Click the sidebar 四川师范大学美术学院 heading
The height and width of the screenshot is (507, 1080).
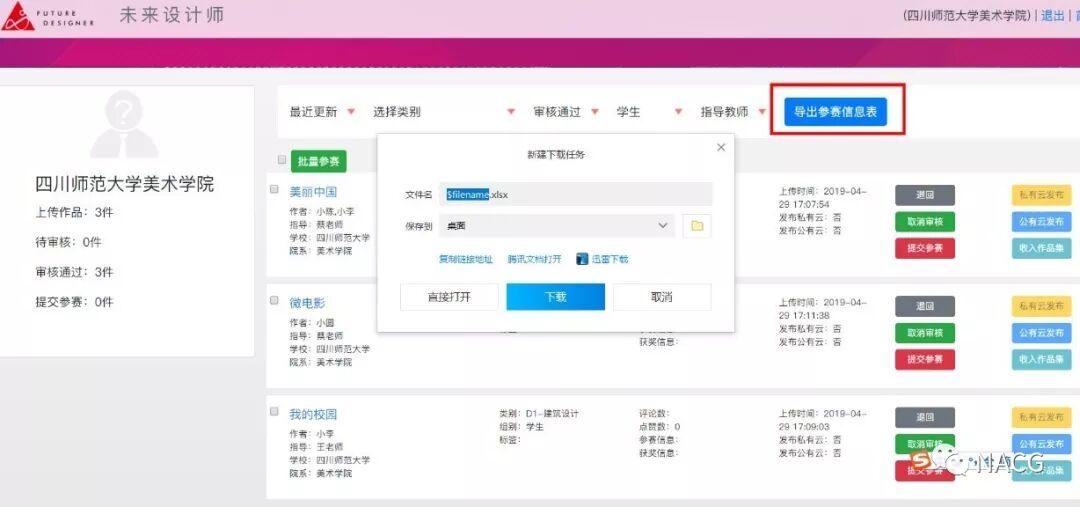(x=125, y=184)
